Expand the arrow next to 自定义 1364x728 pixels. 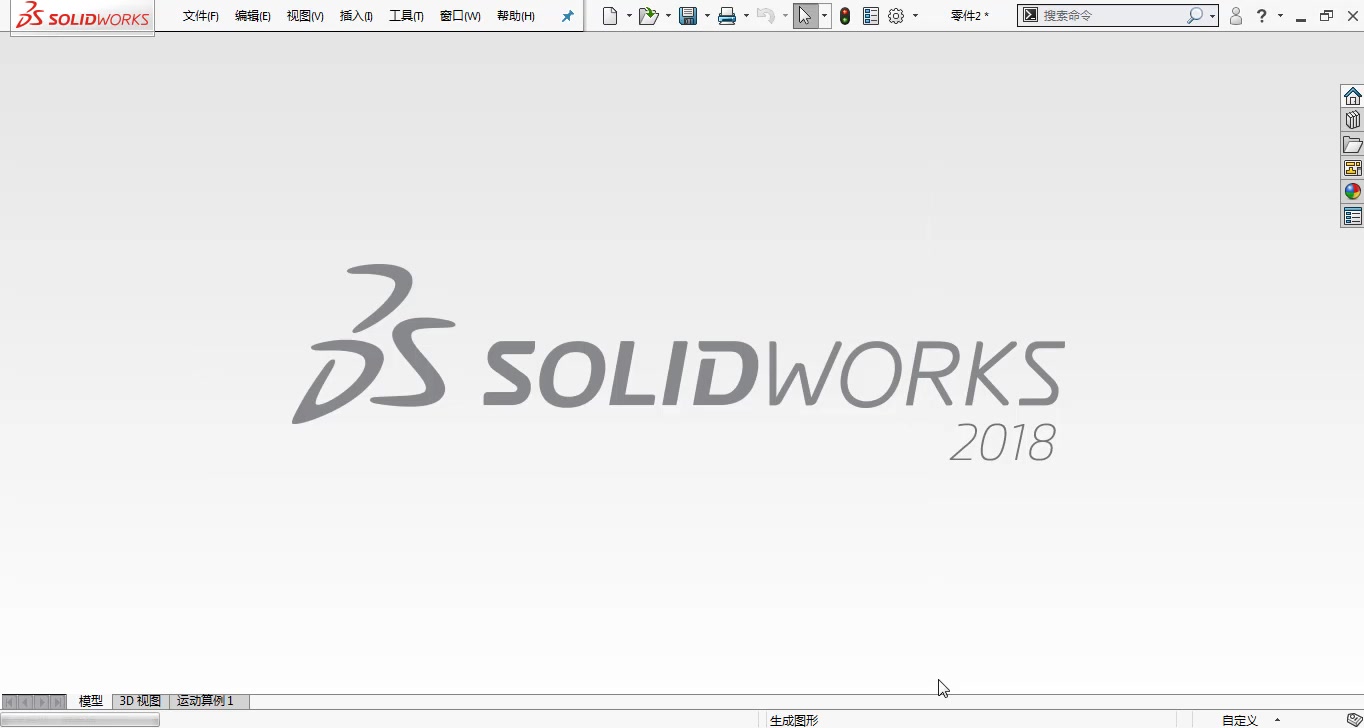1277,720
